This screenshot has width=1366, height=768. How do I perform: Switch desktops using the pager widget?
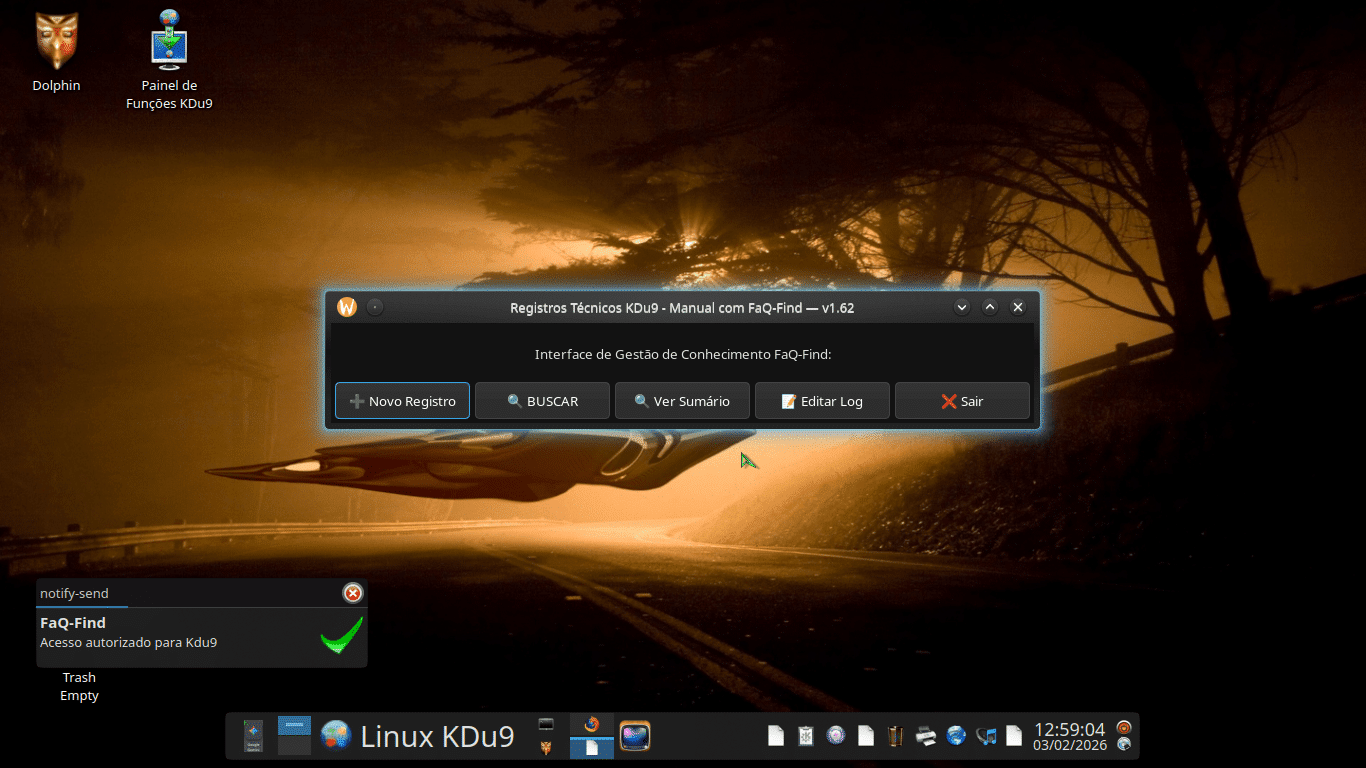294,736
